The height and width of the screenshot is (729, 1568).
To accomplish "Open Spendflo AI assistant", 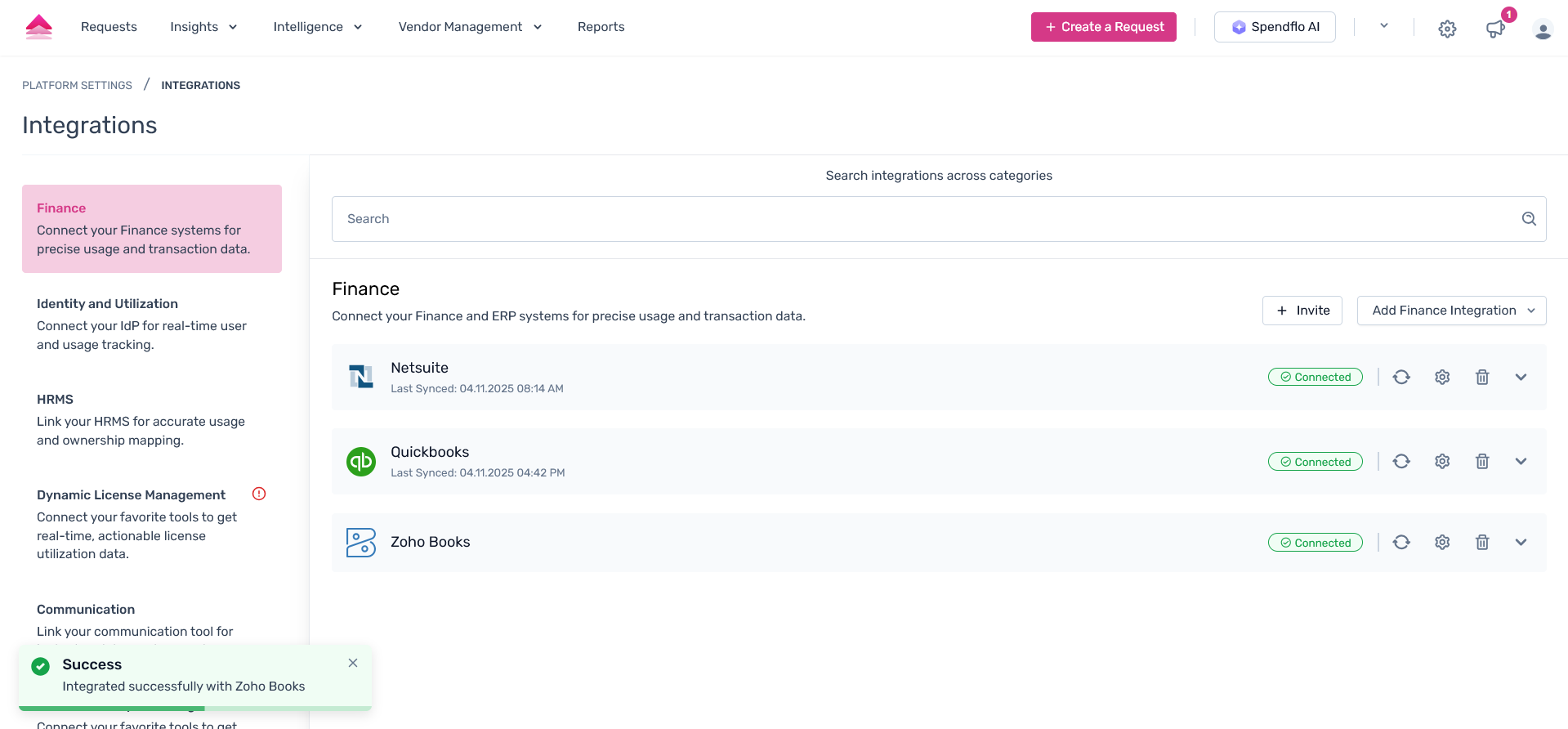I will (1275, 27).
